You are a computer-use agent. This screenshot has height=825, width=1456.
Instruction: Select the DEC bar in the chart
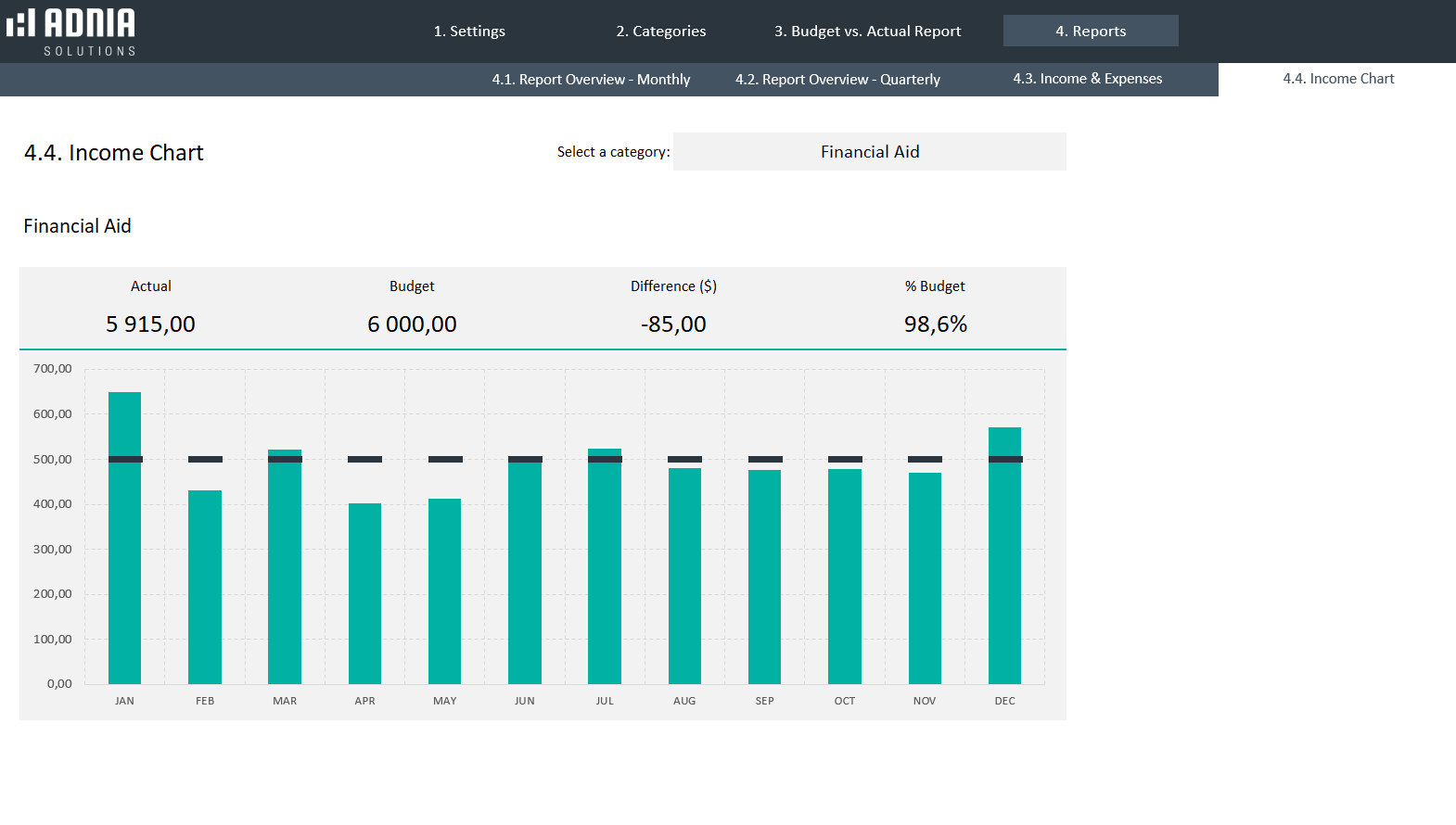pyautogui.click(x=1004, y=575)
